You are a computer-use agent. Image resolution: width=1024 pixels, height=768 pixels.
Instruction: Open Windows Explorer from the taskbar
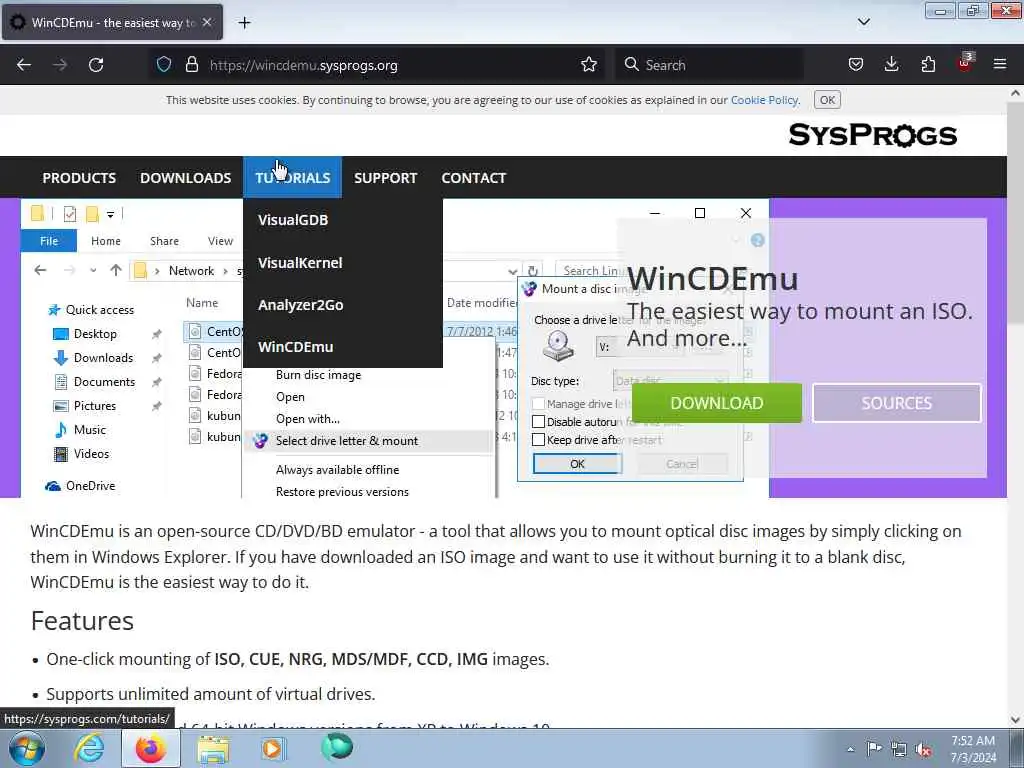pyautogui.click(x=213, y=749)
